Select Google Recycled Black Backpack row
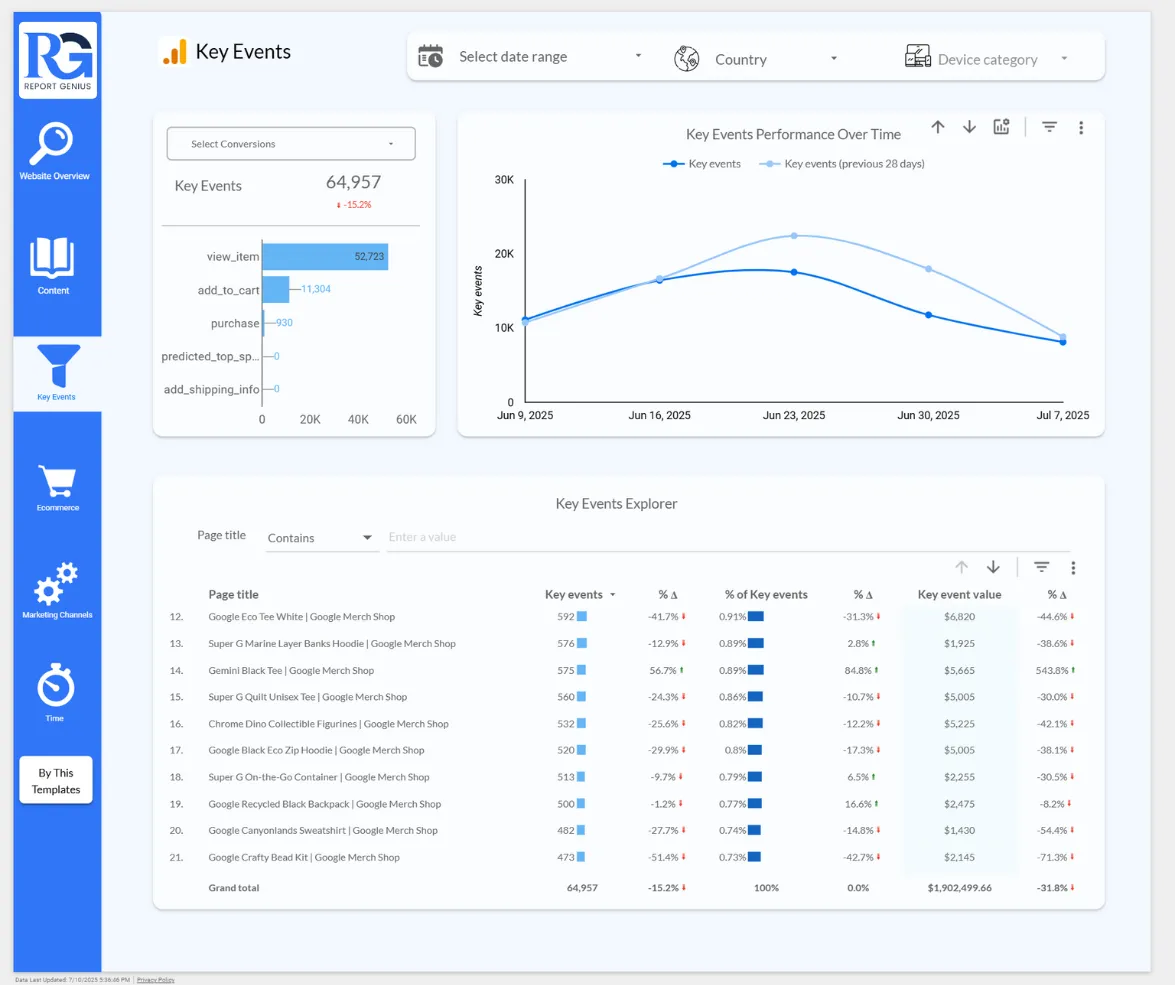Viewport: 1175px width, 985px height. (x=621, y=804)
